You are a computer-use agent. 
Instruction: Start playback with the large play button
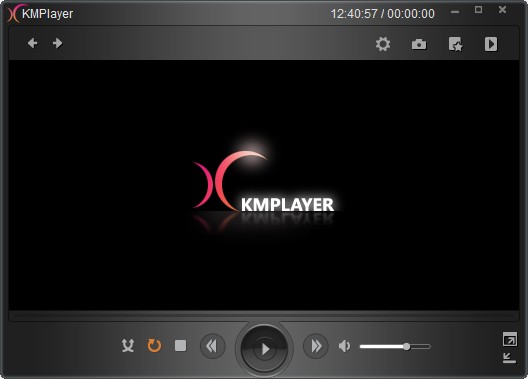coord(264,349)
